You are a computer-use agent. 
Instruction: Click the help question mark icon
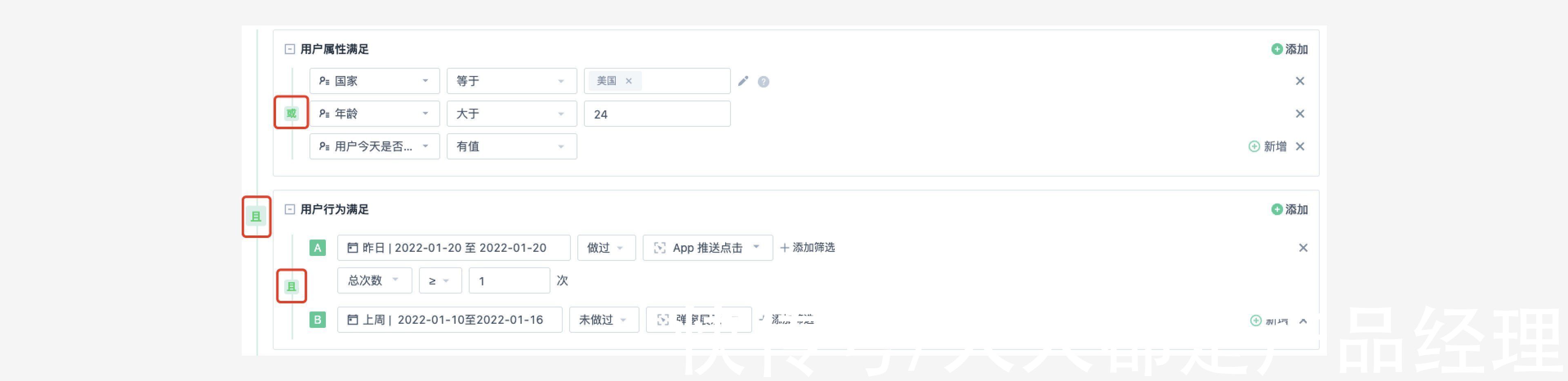click(x=763, y=82)
